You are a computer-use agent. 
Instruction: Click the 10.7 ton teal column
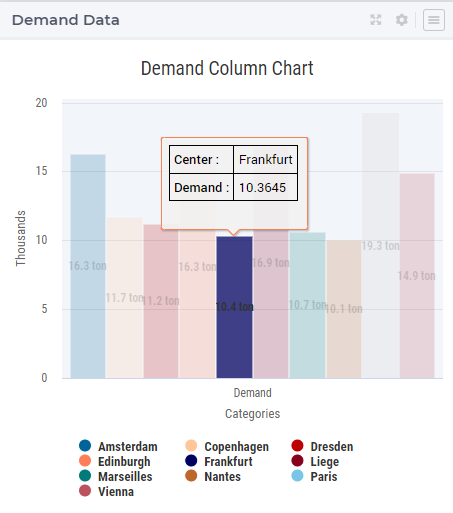pos(307,305)
